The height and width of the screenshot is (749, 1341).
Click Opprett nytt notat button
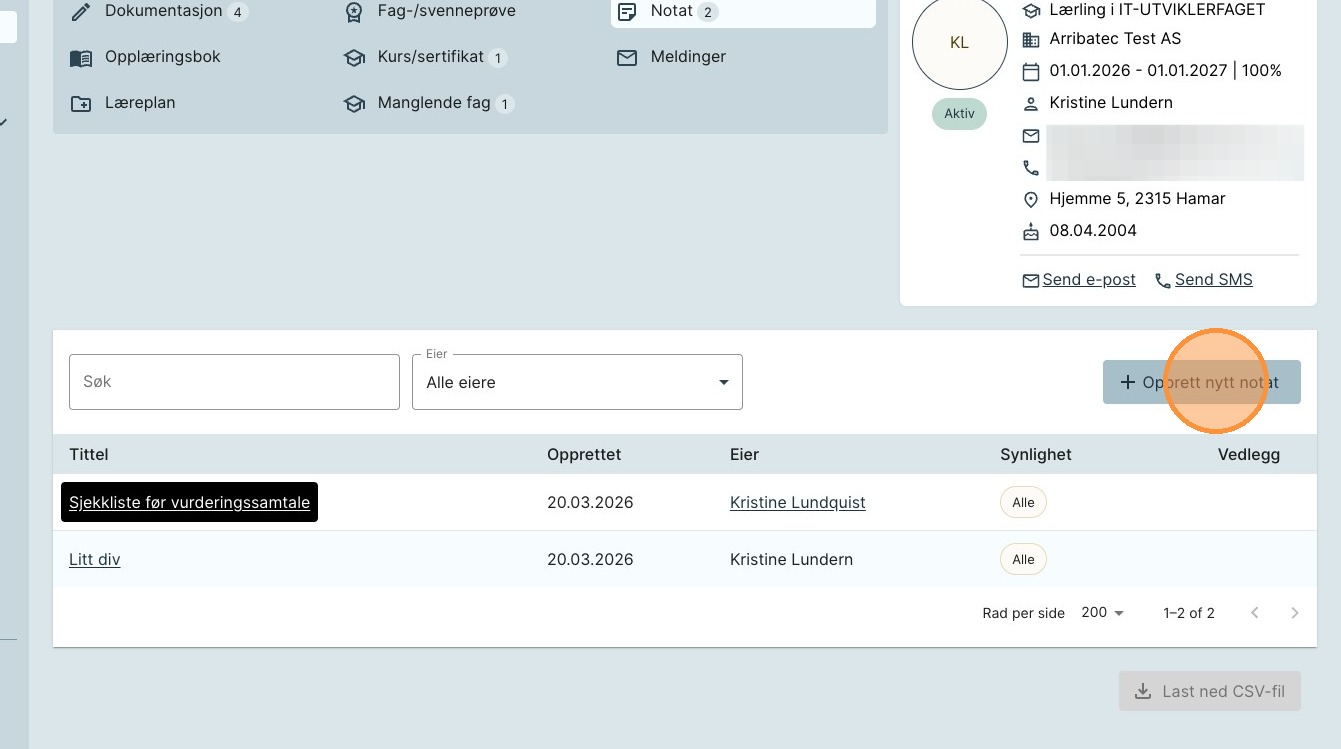pos(1201,382)
